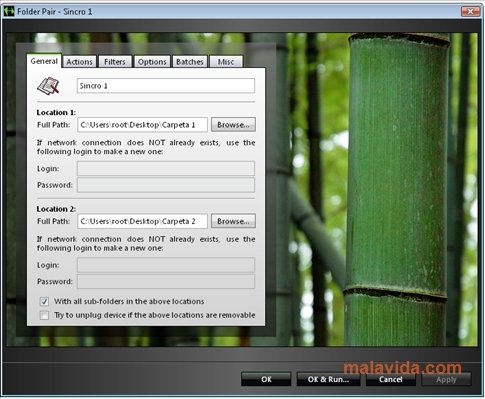Viewport: 485px width, 399px height.
Task: Cancel the folder pair dialog
Action: [x=391, y=379]
